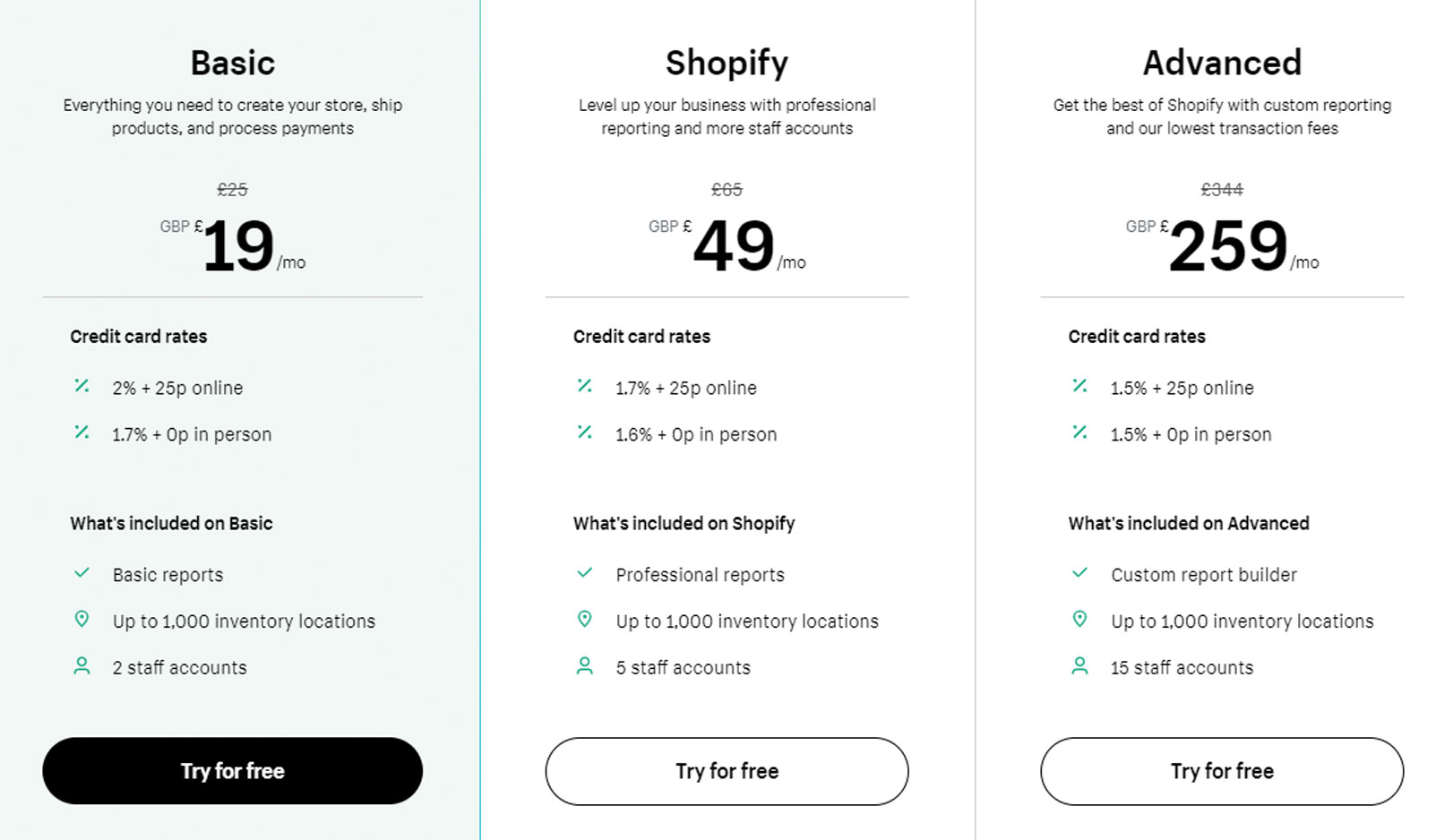Click the in-person rate percentage icon under Shopify
Screen dimensions: 1453x840
[x=585, y=433]
